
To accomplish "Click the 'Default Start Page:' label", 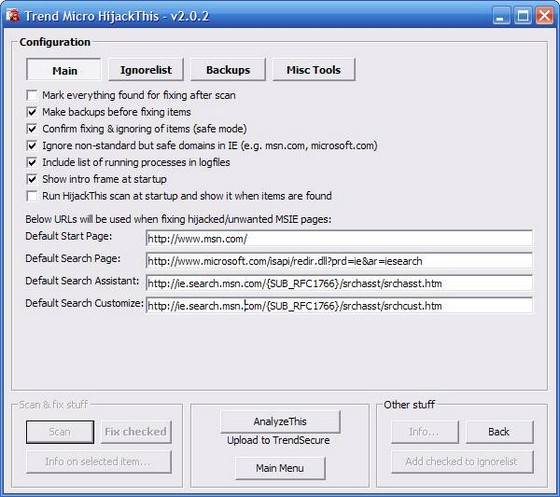I will (69, 236).
